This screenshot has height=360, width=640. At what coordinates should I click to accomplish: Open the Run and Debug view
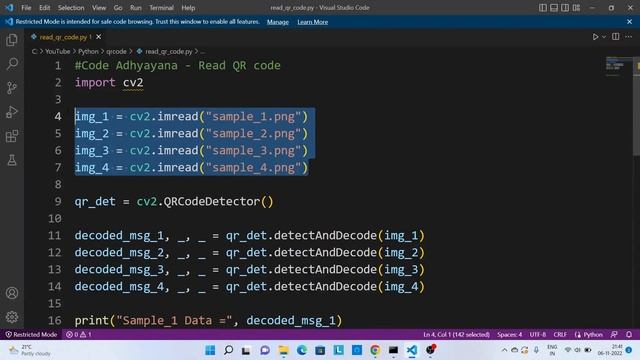click(x=12, y=112)
